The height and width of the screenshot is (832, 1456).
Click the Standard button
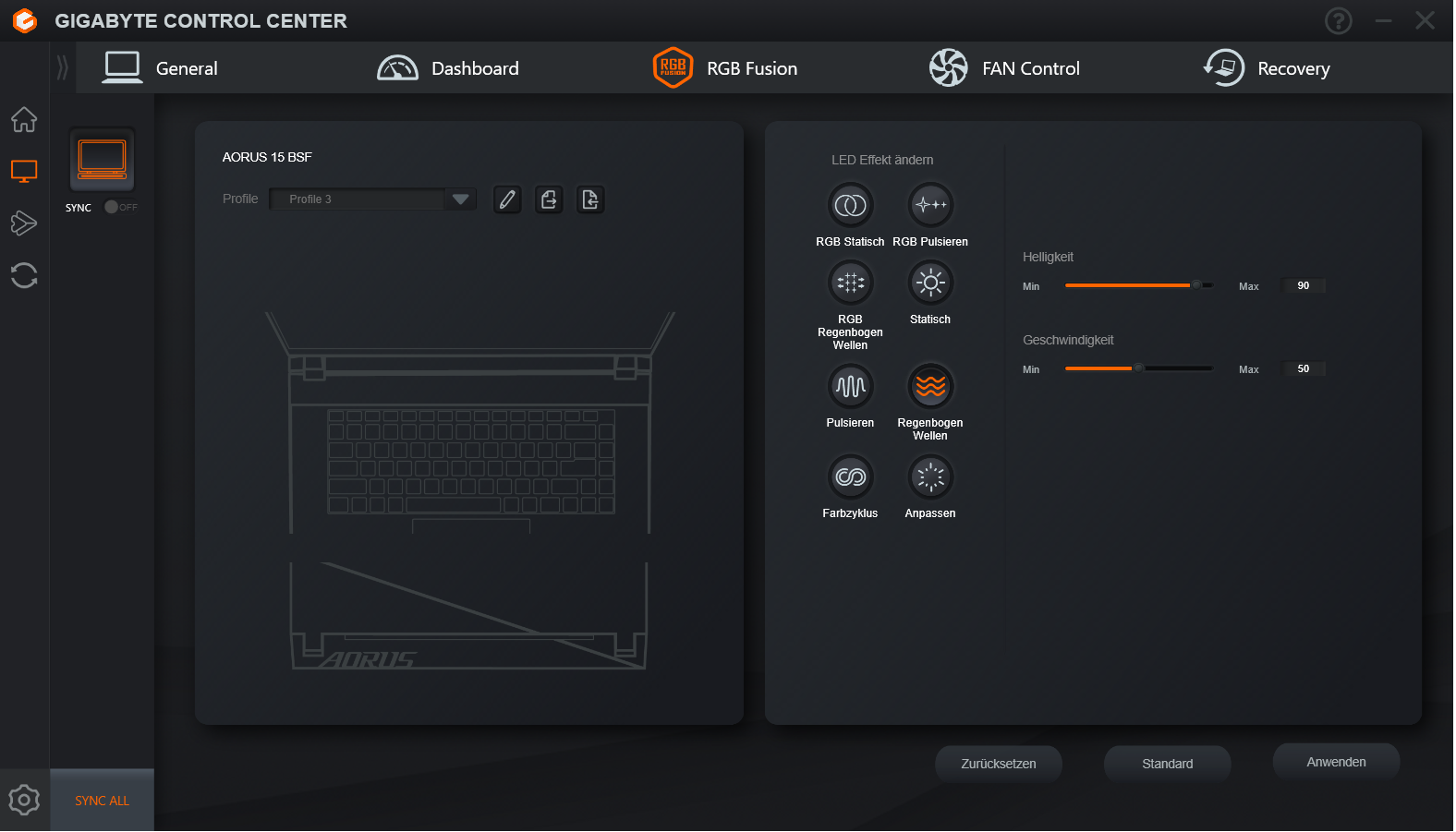pyautogui.click(x=1168, y=764)
